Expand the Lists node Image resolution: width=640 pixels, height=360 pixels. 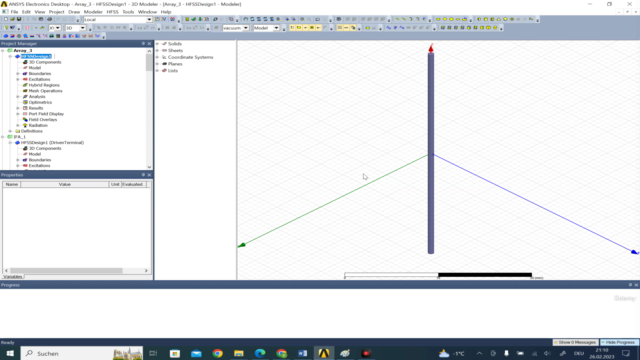(158, 71)
